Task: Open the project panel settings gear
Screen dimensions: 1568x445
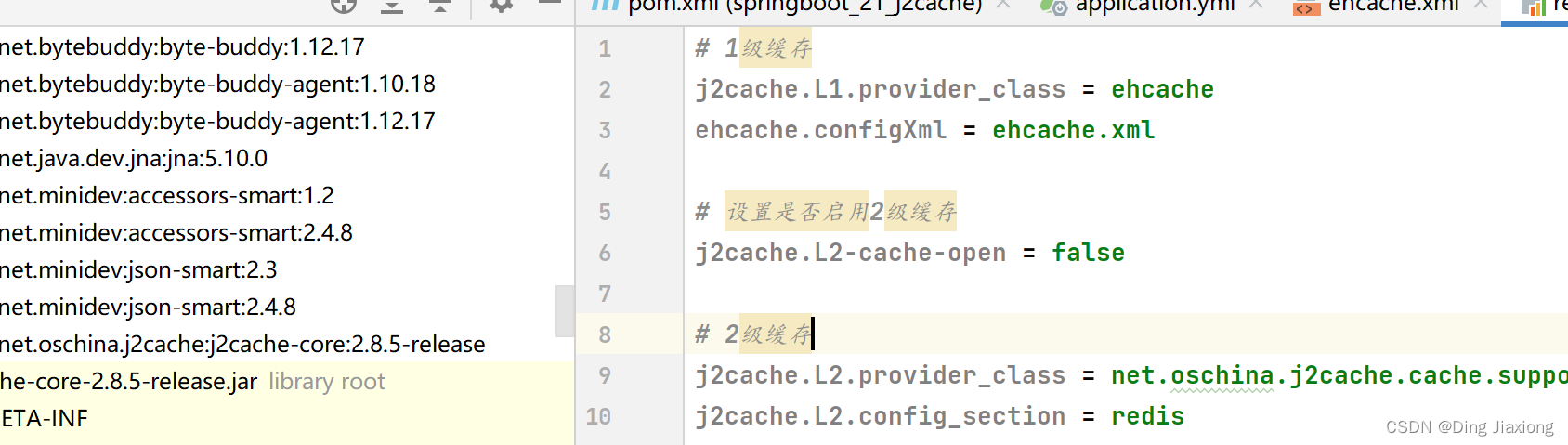Action: [x=502, y=5]
